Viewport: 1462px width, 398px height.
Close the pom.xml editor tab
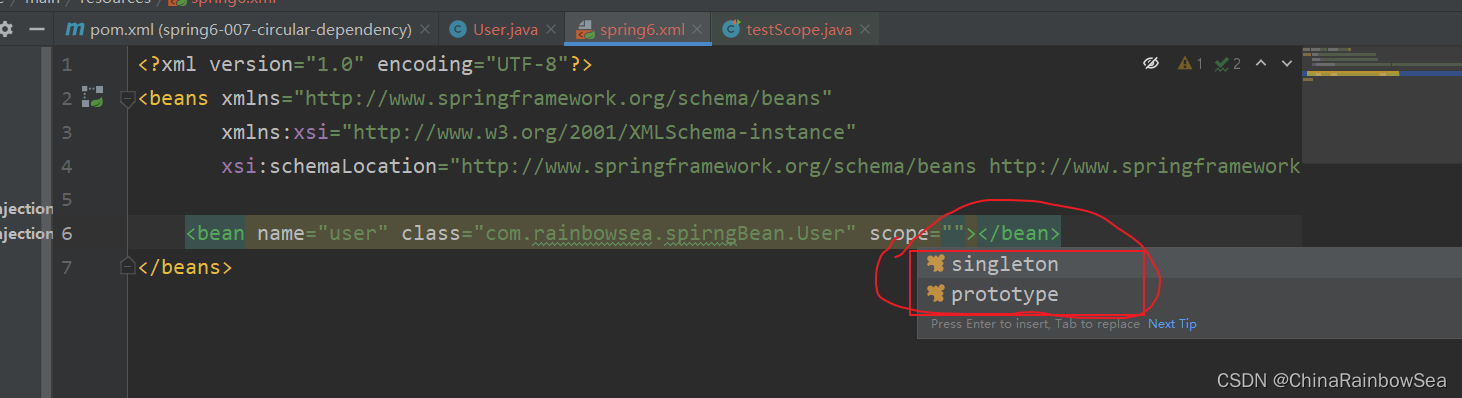pos(426,29)
